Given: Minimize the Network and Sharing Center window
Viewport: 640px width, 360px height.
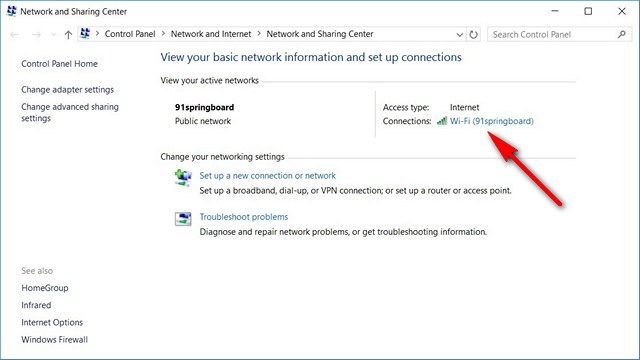Looking at the screenshot, I should [555, 11].
